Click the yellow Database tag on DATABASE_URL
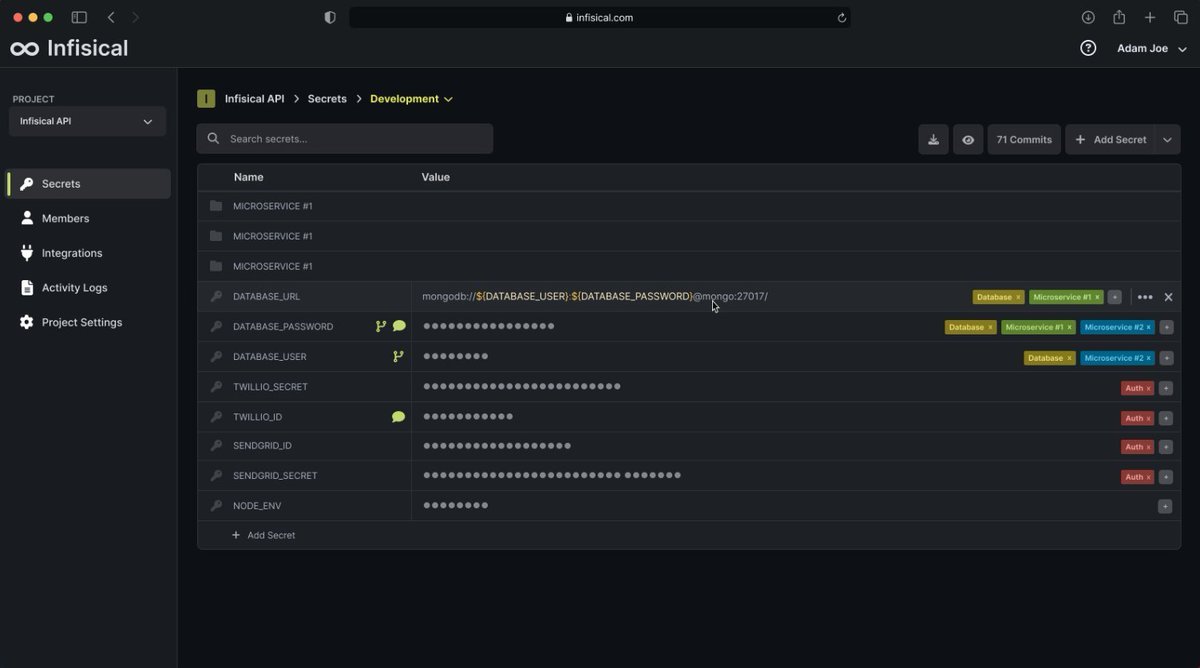The width and height of the screenshot is (1200, 668). tap(993, 297)
